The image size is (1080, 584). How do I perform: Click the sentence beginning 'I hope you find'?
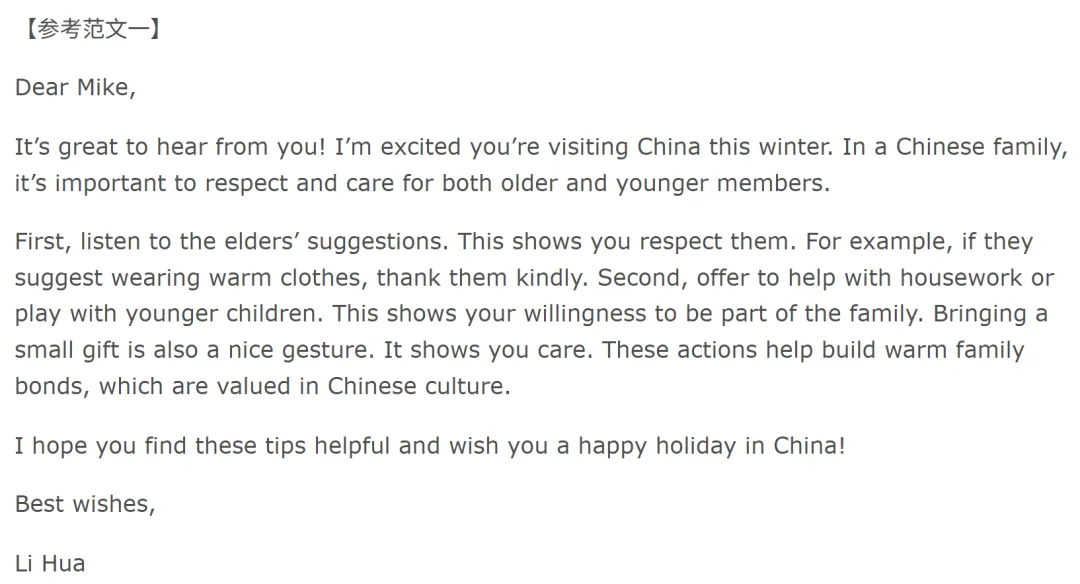coord(429,446)
